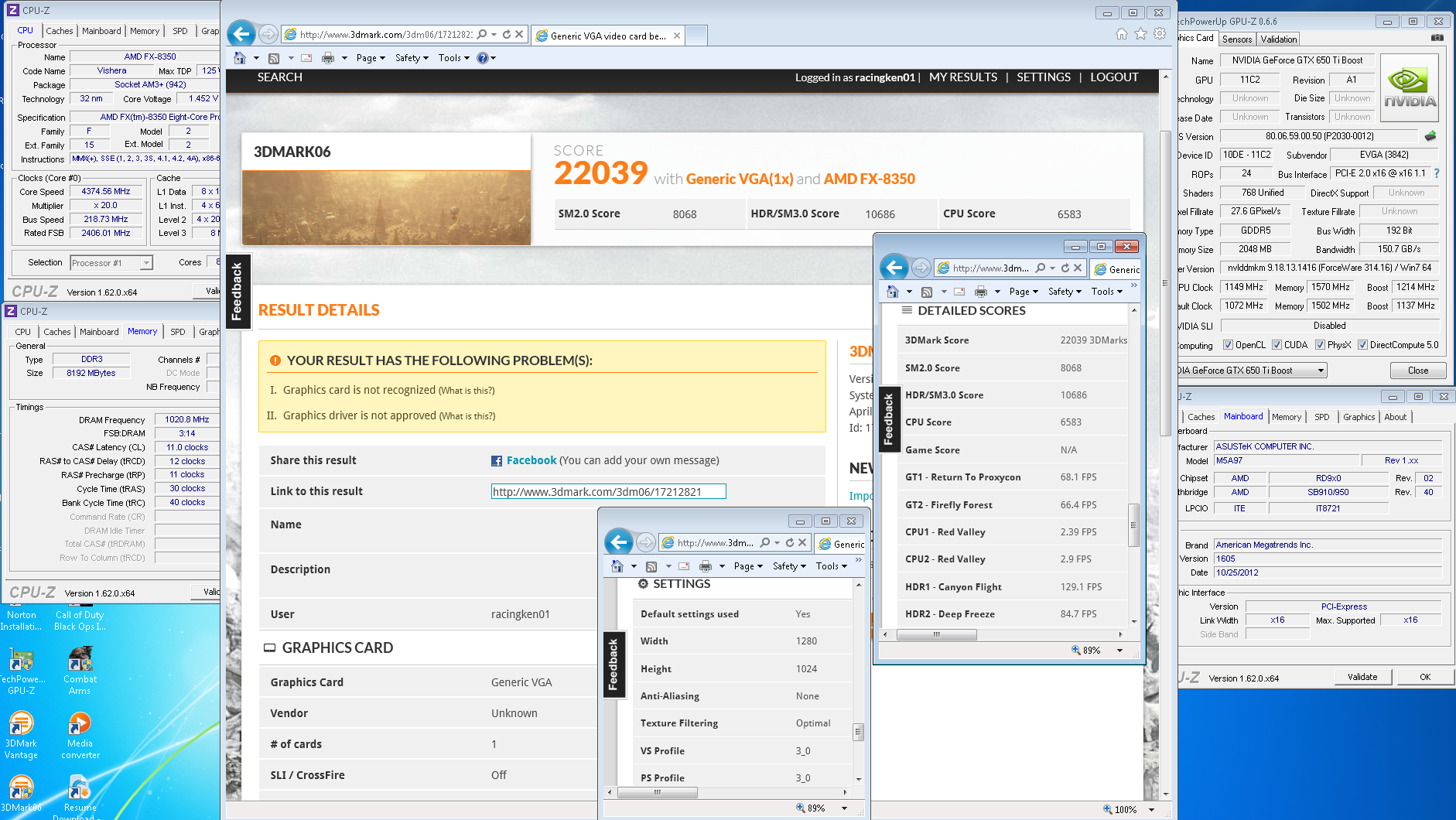
Task: Click GPU-Z BIOS save icon next to BIOS version
Action: pyautogui.click(x=1430, y=136)
